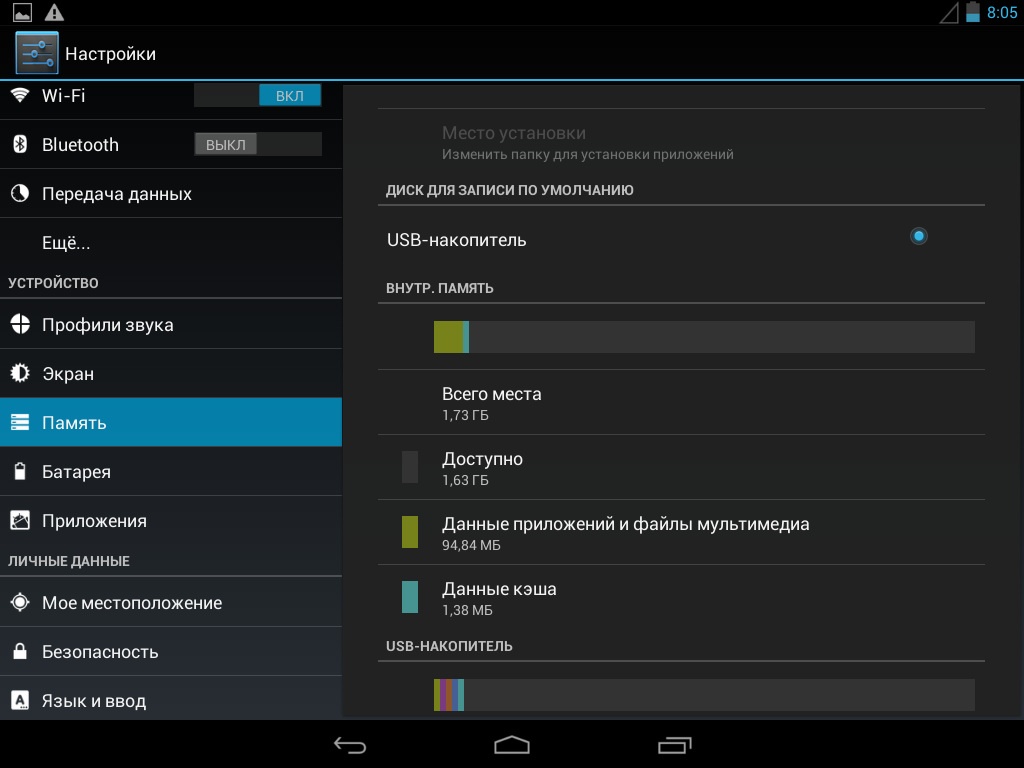The image size is (1024, 768).
Task: Tap the Settings app icon in header
Action: pyautogui.click(x=36, y=53)
